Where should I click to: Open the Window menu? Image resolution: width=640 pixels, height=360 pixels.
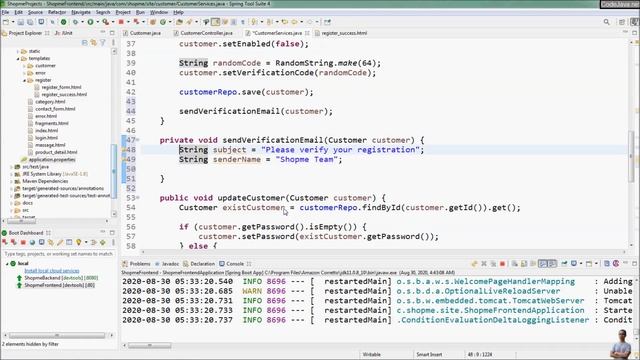coord(159,12)
